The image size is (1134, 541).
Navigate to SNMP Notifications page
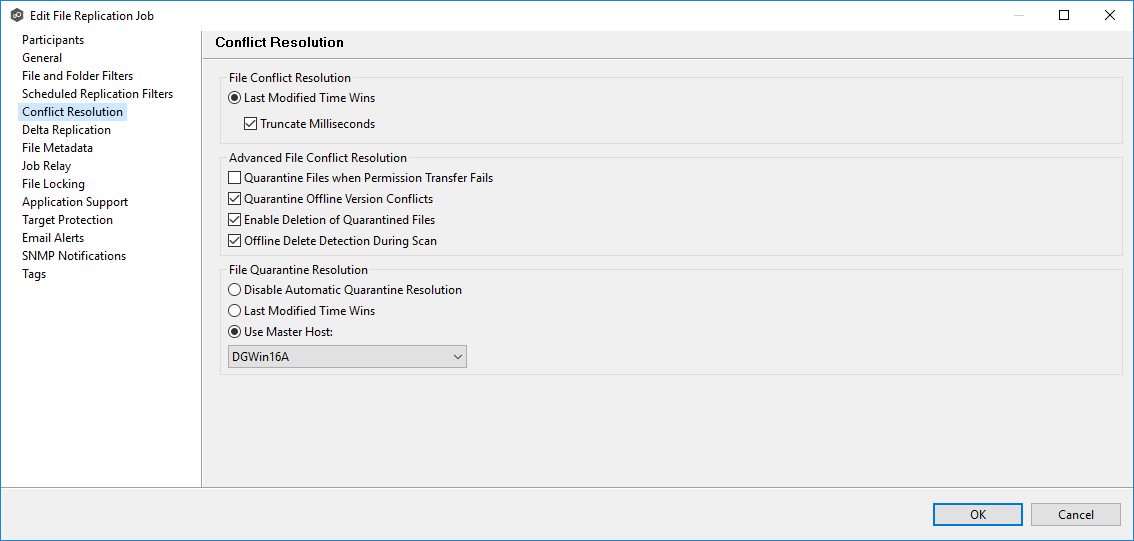coord(74,256)
